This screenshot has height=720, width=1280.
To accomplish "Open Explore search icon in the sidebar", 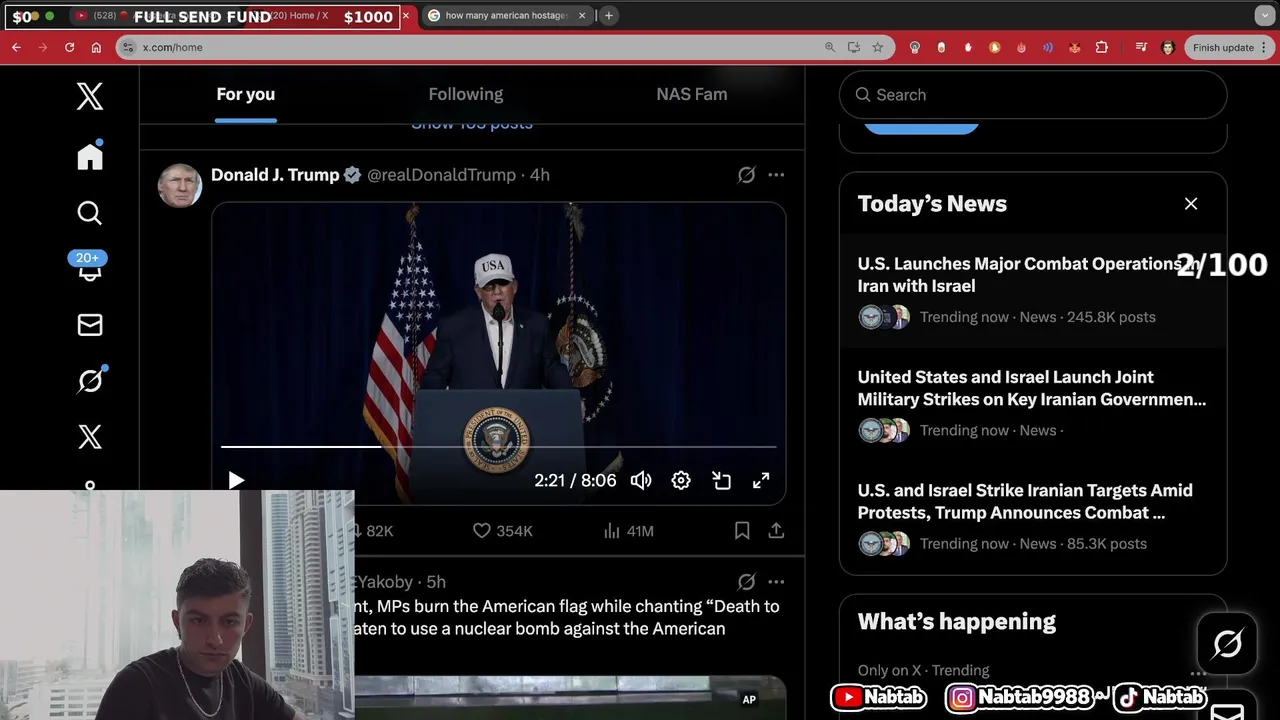I will coord(90,213).
